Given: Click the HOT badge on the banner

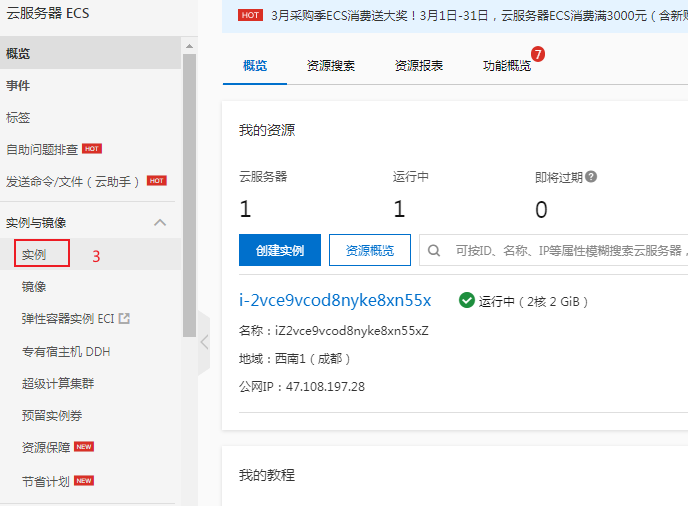Looking at the screenshot, I should 251,15.
